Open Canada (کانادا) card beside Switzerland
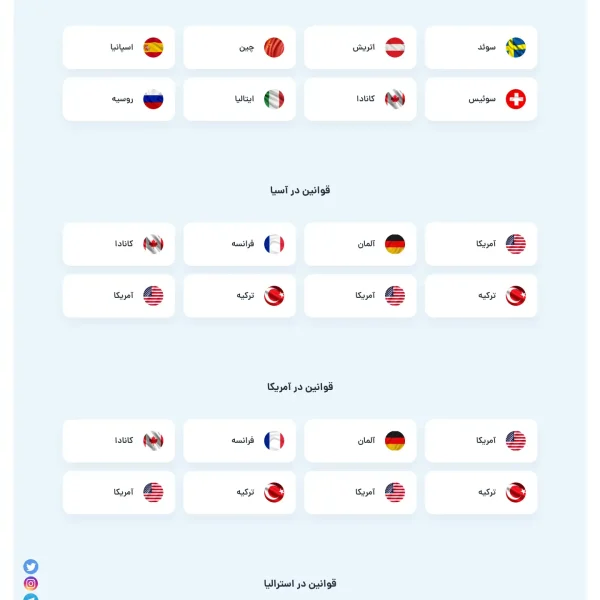600x600 pixels. [360, 99]
